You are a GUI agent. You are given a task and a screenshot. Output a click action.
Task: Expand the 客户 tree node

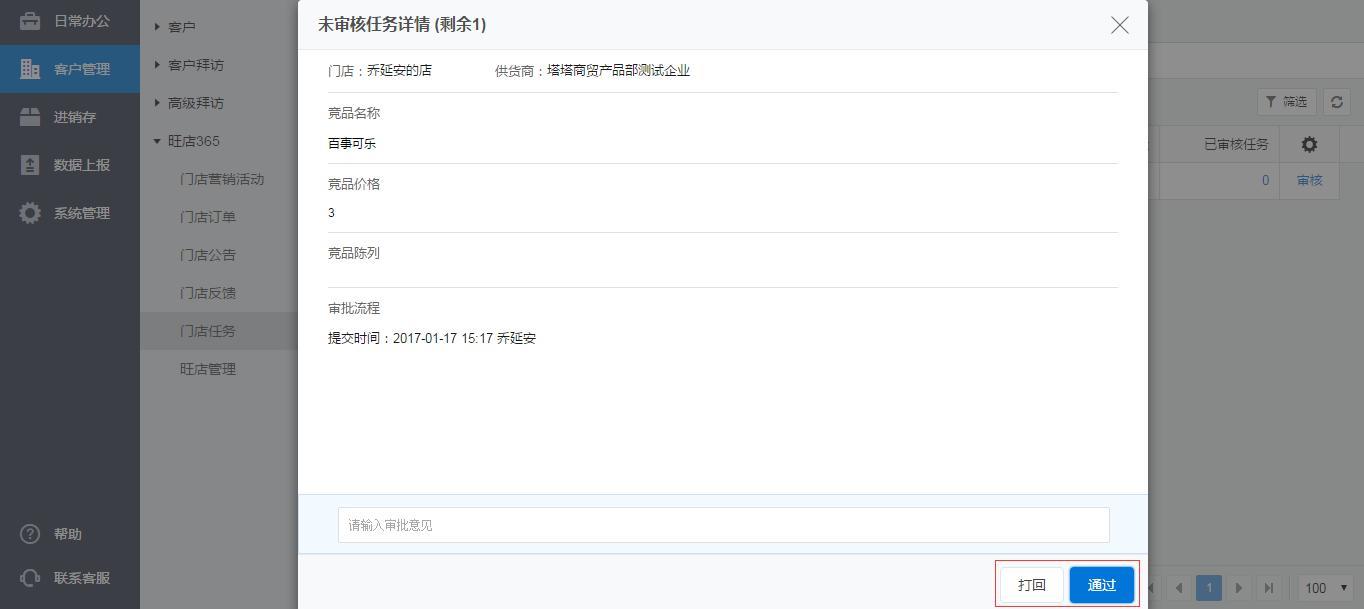(x=157, y=27)
